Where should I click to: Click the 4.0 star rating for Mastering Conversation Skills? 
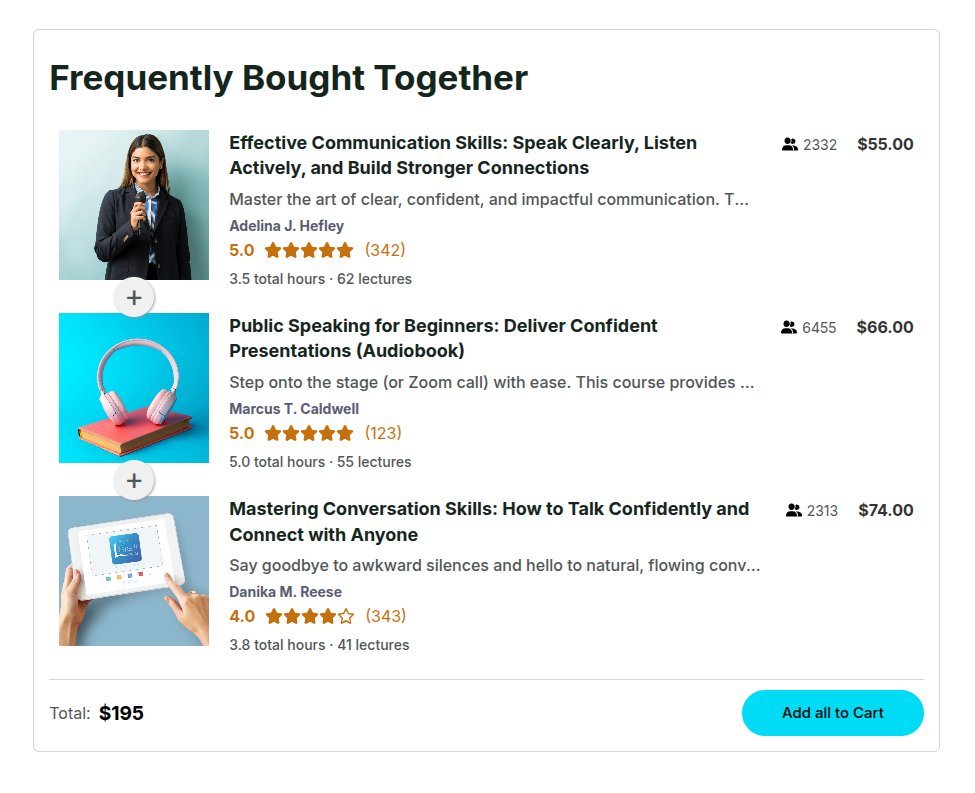tap(309, 616)
